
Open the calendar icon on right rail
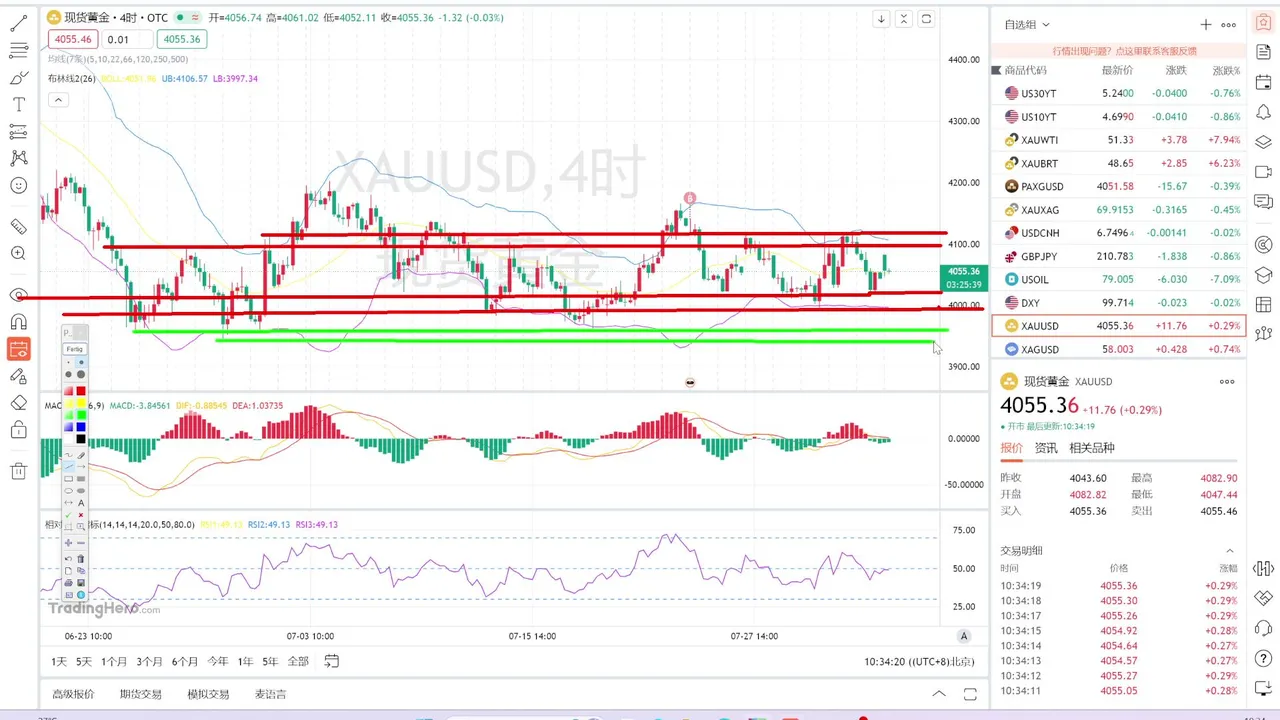(1263, 84)
